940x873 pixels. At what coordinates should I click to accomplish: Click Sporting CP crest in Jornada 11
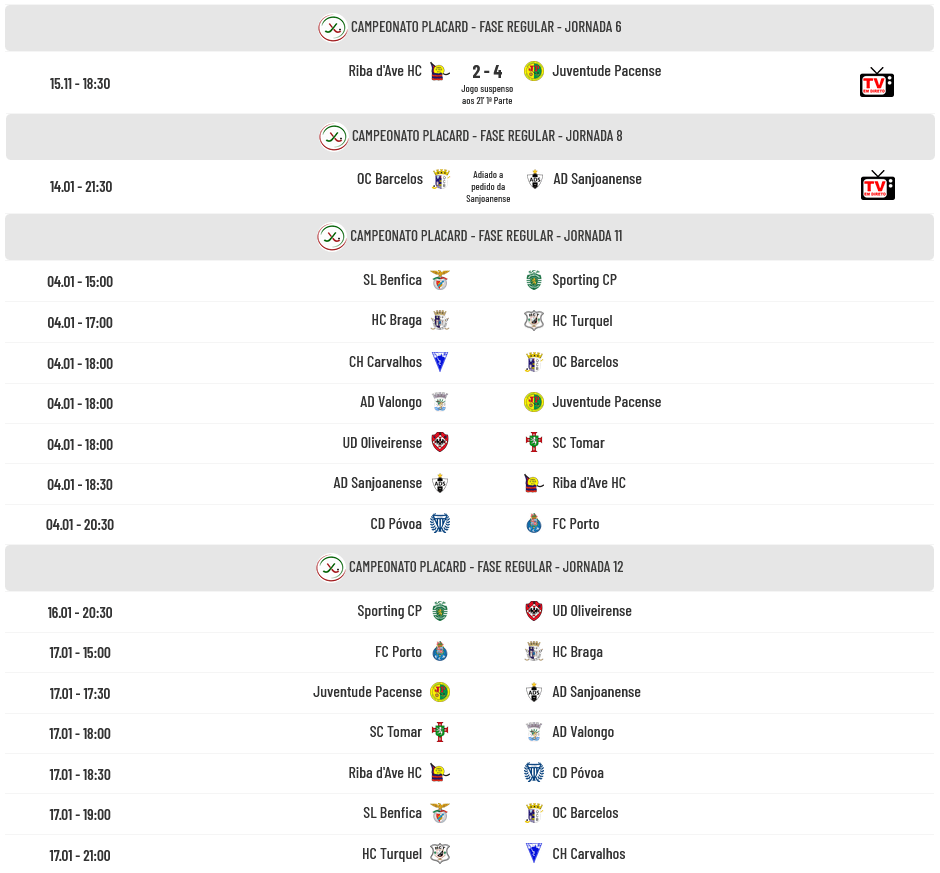point(534,280)
